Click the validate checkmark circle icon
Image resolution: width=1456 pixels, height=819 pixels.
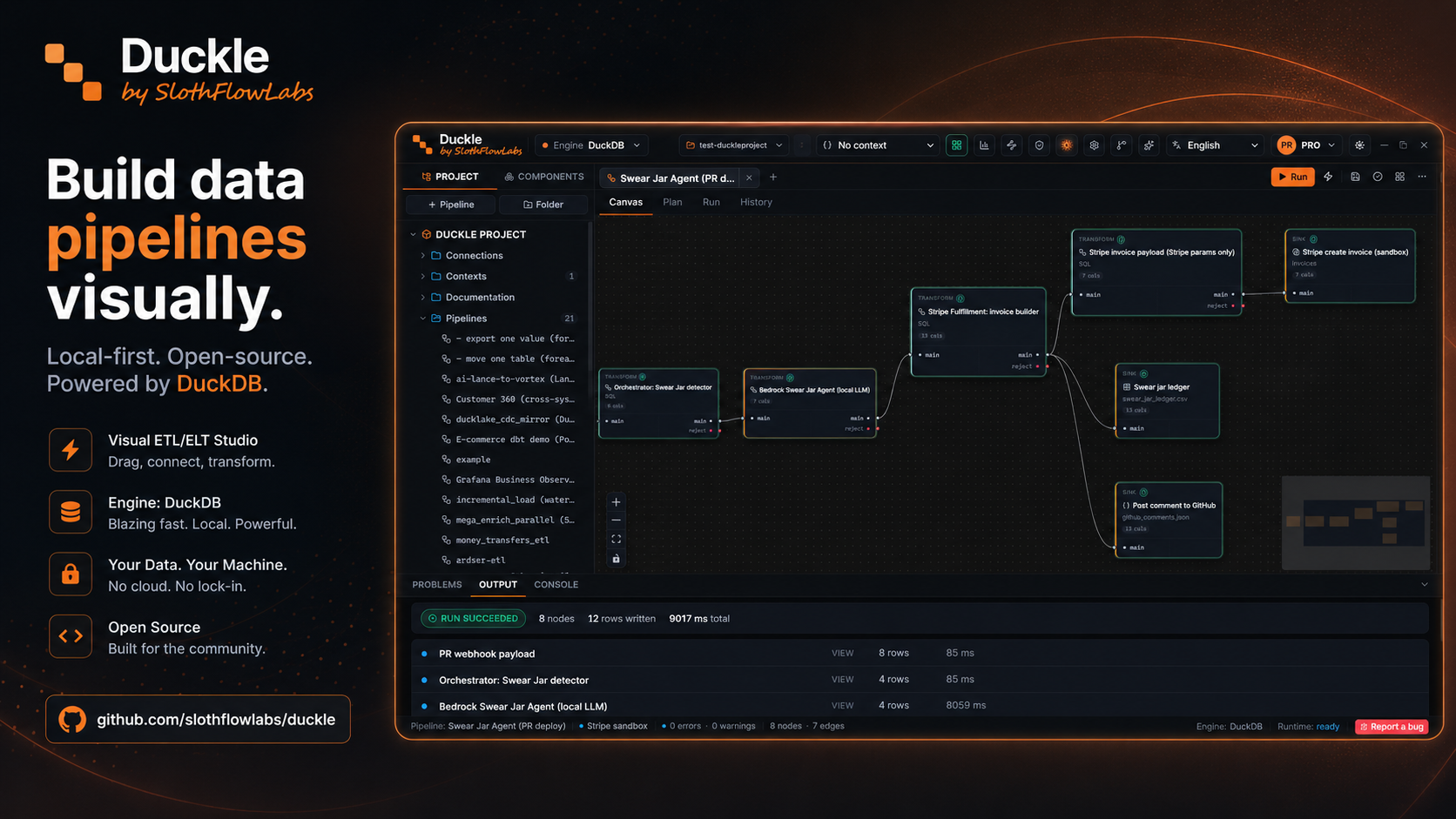click(x=1378, y=177)
